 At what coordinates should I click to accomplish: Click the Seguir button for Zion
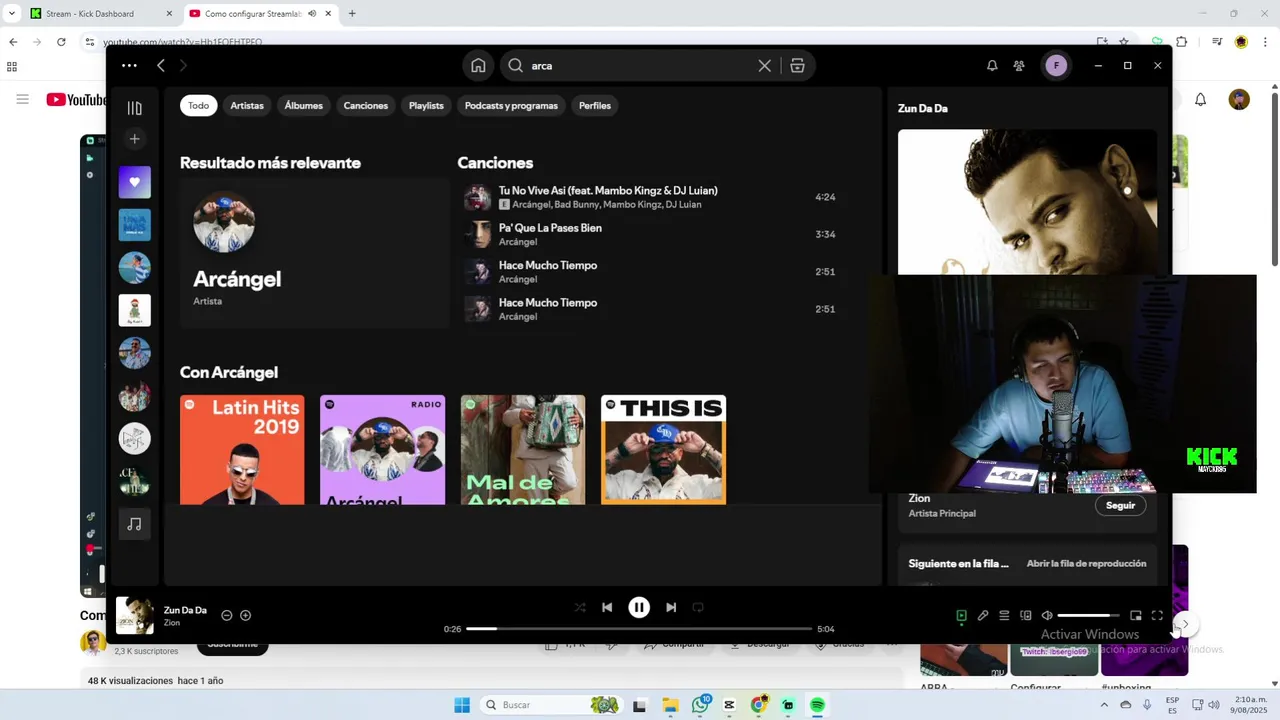tap(1120, 505)
